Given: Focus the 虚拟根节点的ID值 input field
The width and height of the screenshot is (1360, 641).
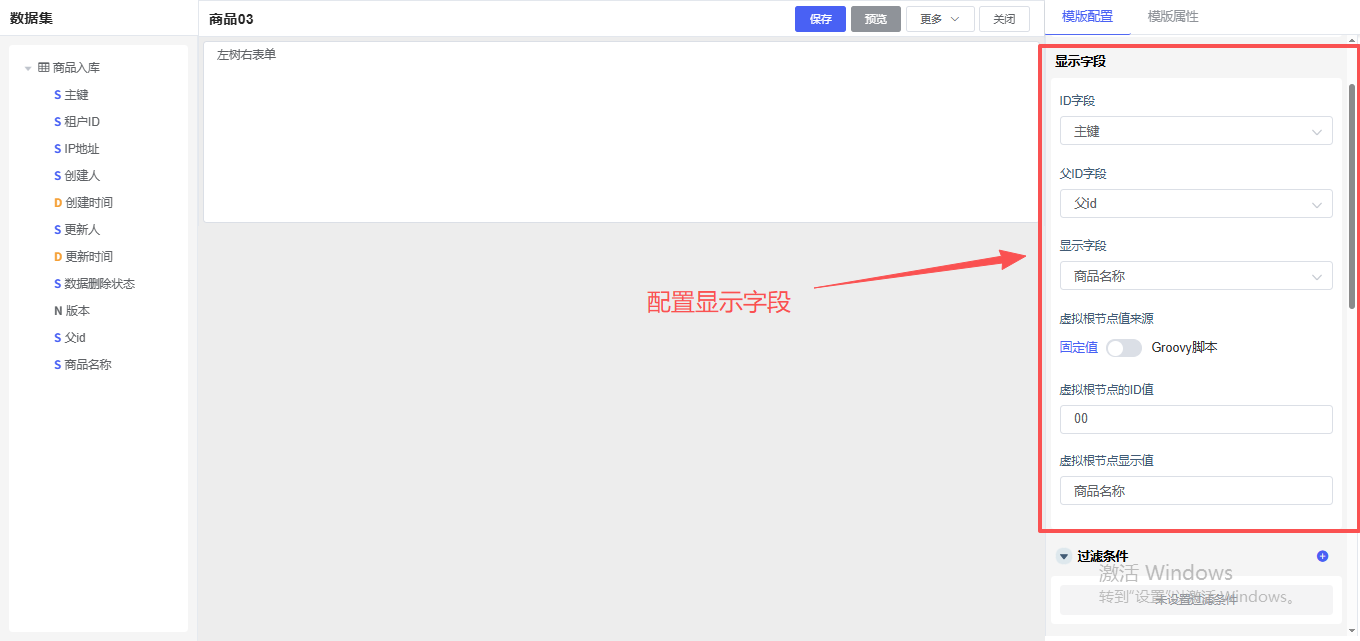Looking at the screenshot, I should coord(1195,419).
